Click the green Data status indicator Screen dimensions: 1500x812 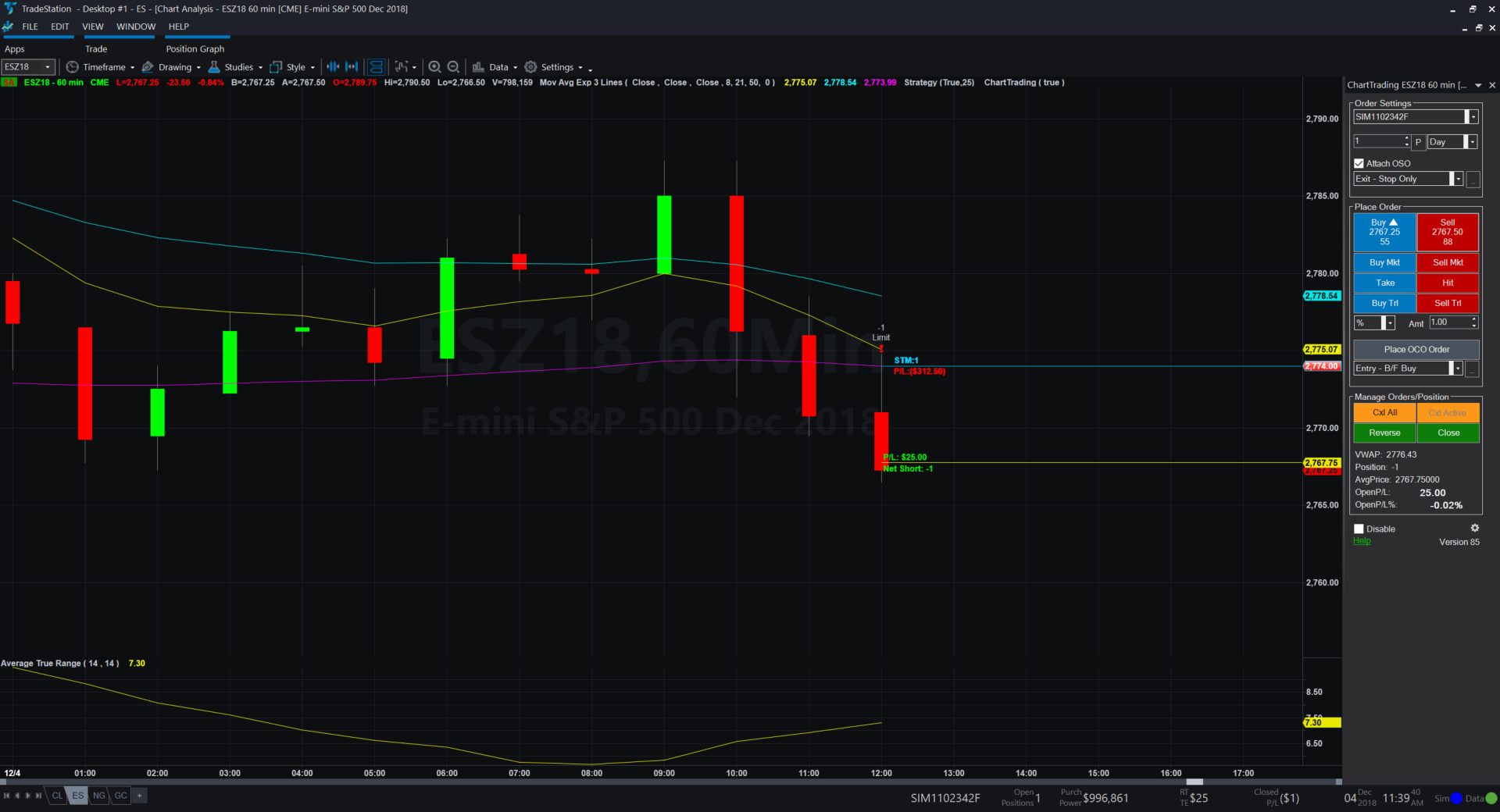[x=1491, y=798]
